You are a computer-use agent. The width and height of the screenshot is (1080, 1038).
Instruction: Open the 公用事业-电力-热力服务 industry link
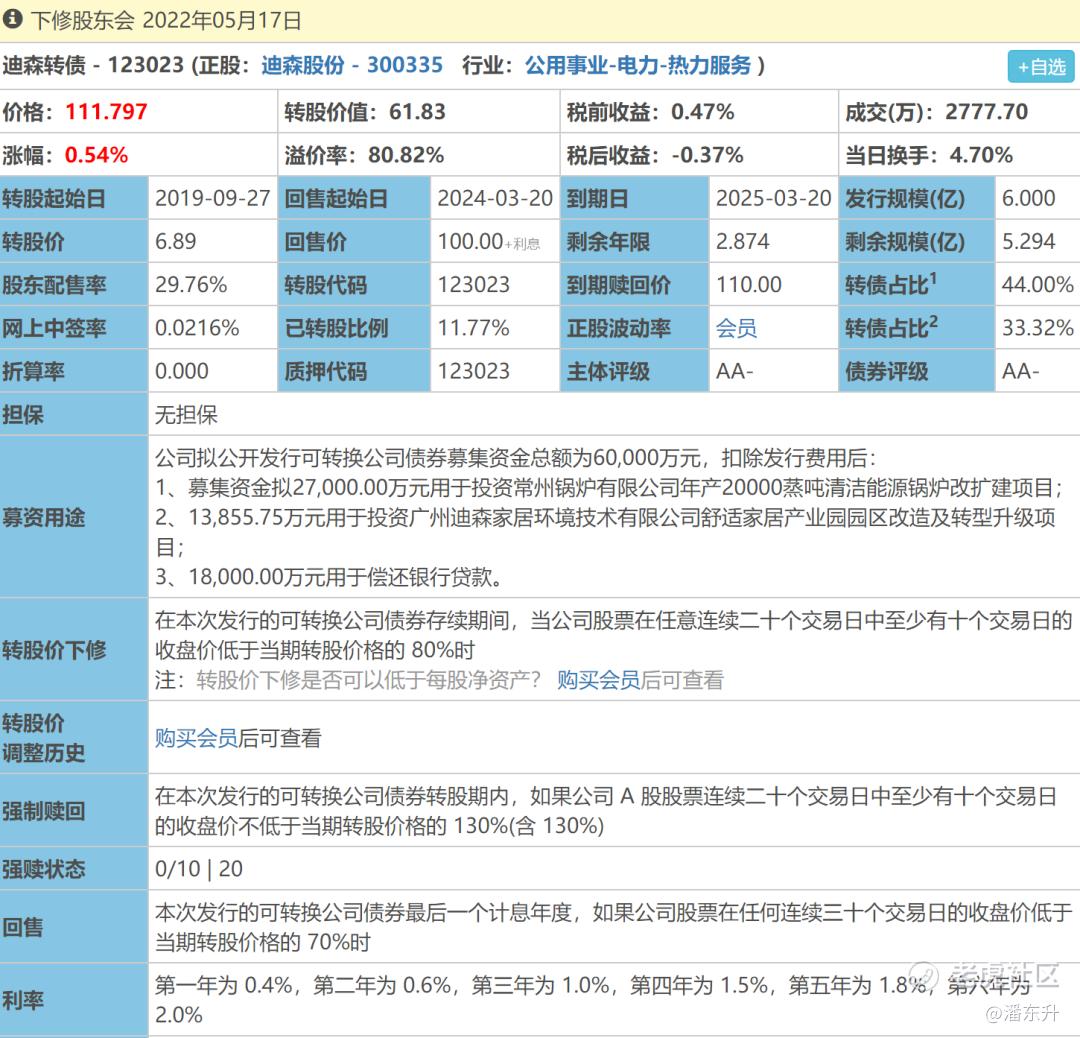coord(638,65)
